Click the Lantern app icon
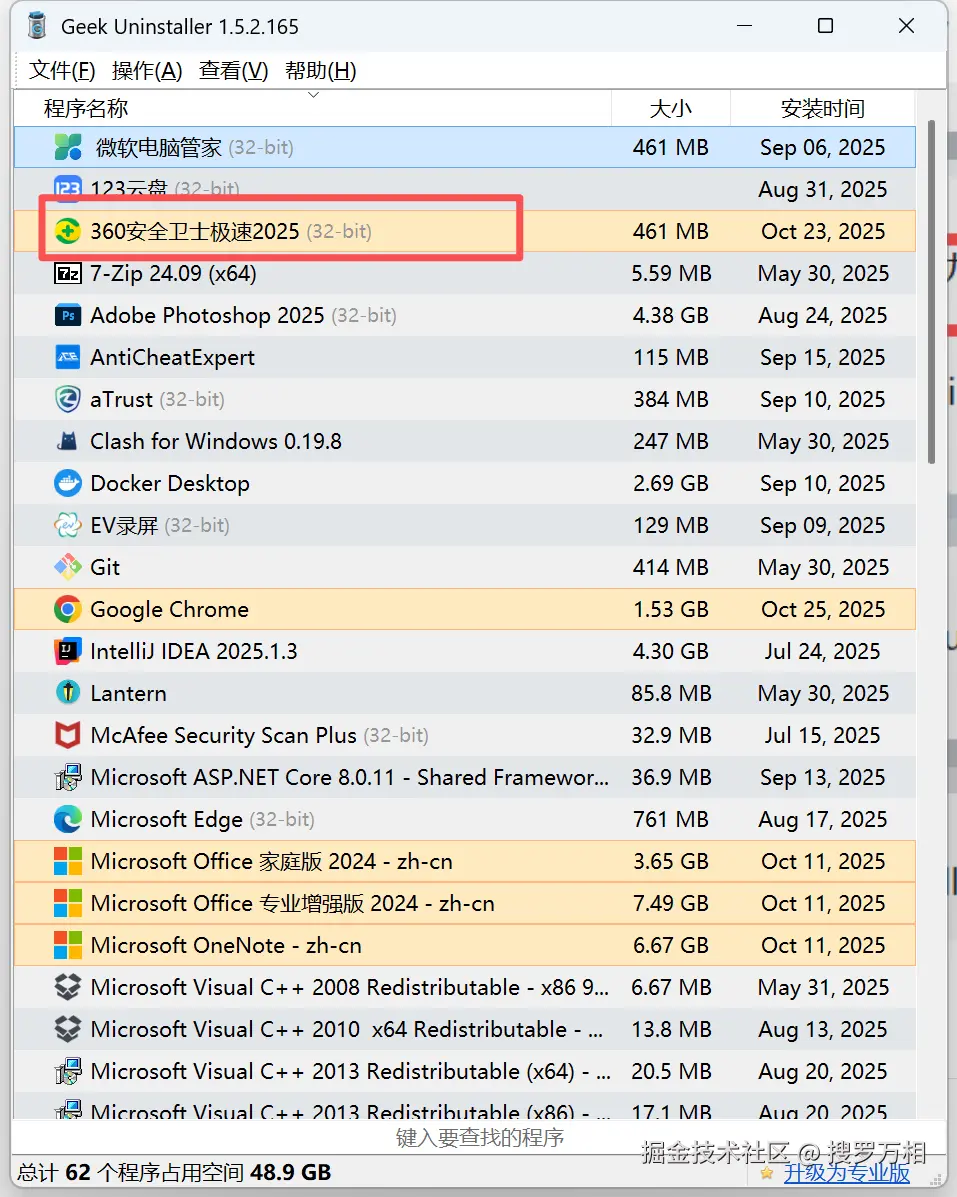 click(67, 693)
